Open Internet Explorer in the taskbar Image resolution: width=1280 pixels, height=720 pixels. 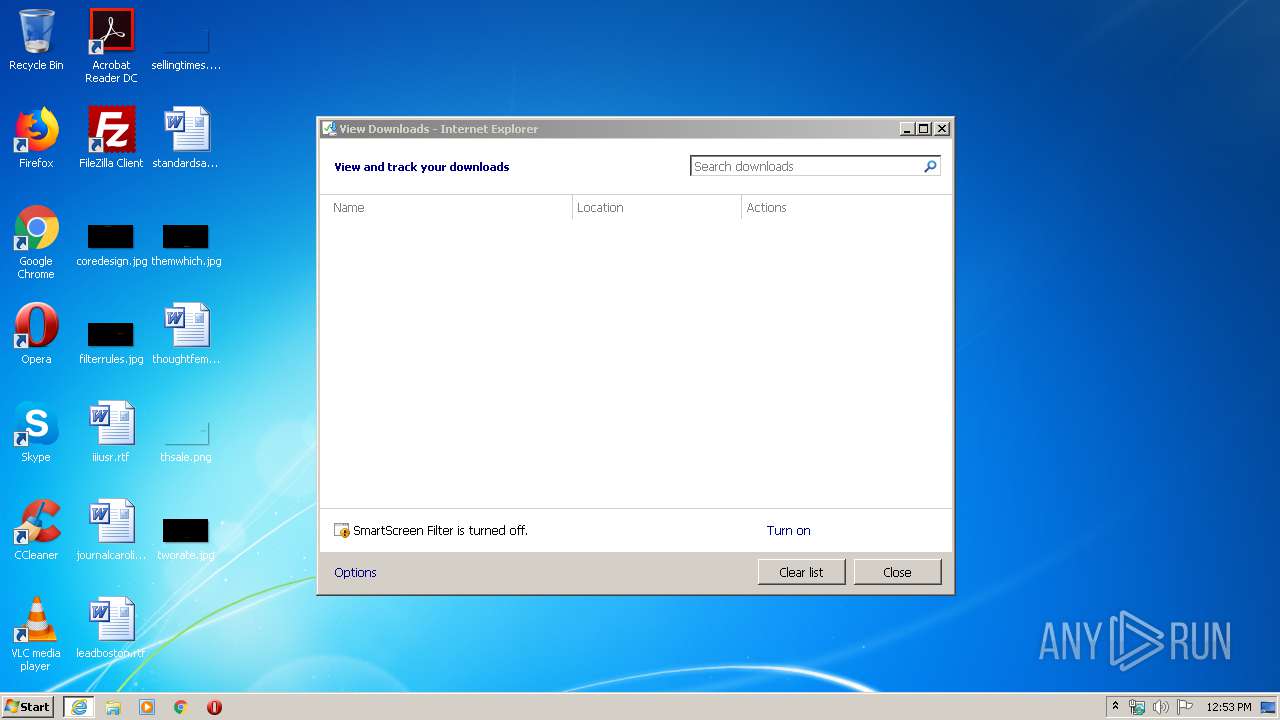tap(79, 707)
